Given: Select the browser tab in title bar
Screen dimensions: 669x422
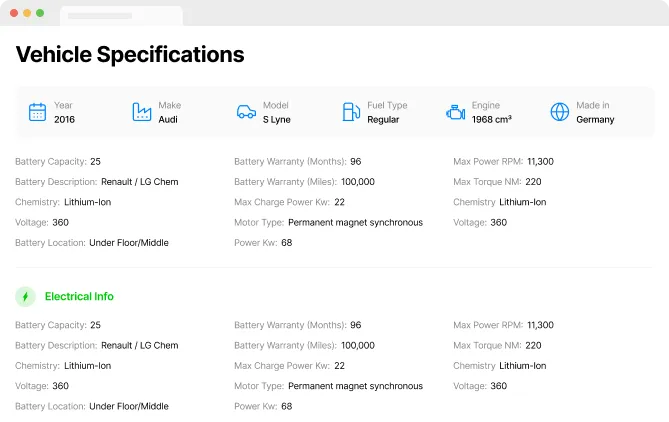Looking at the screenshot, I should pyautogui.click(x=121, y=16).
